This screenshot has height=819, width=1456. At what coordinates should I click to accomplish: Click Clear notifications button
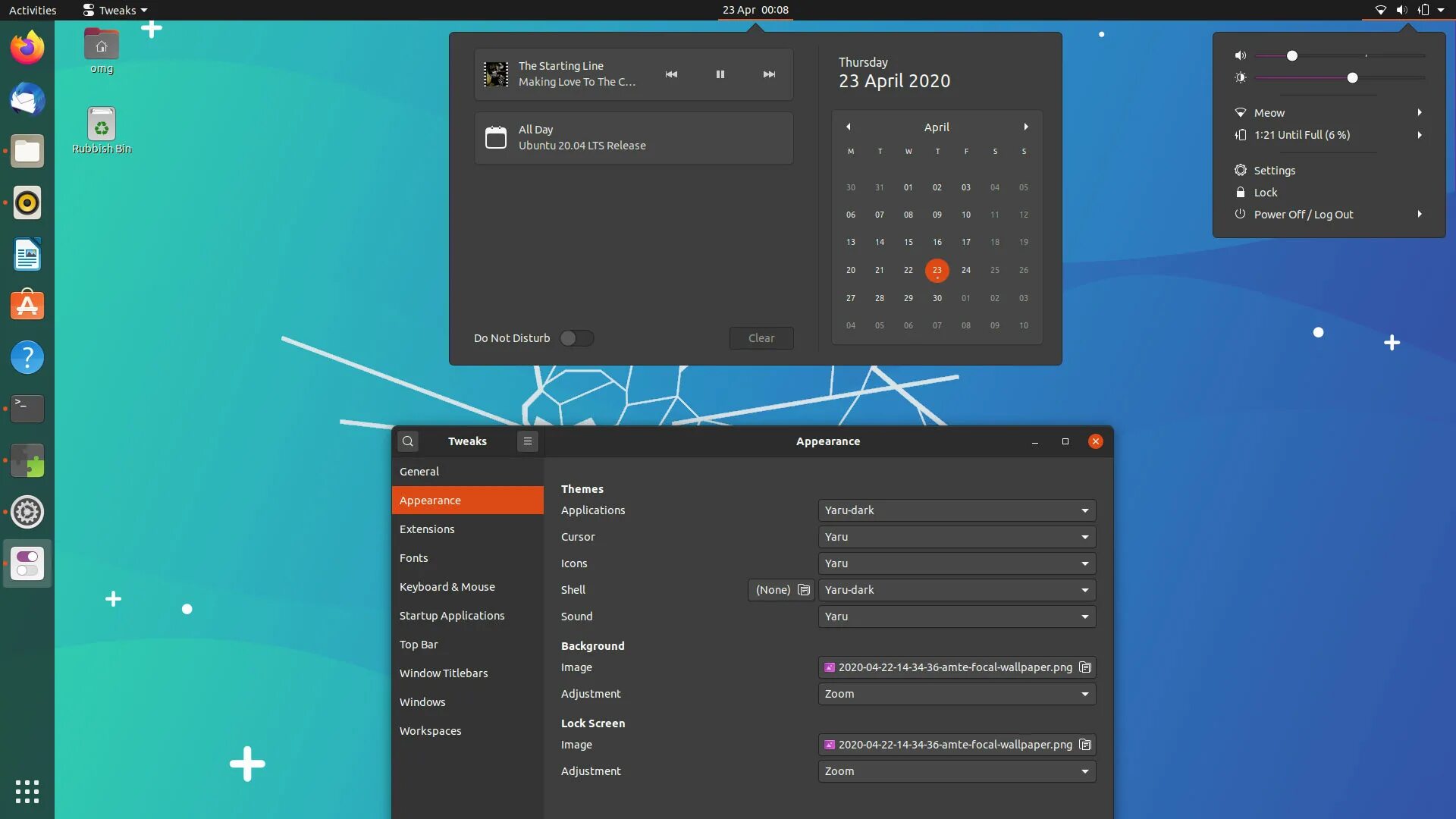coord(761,338)
